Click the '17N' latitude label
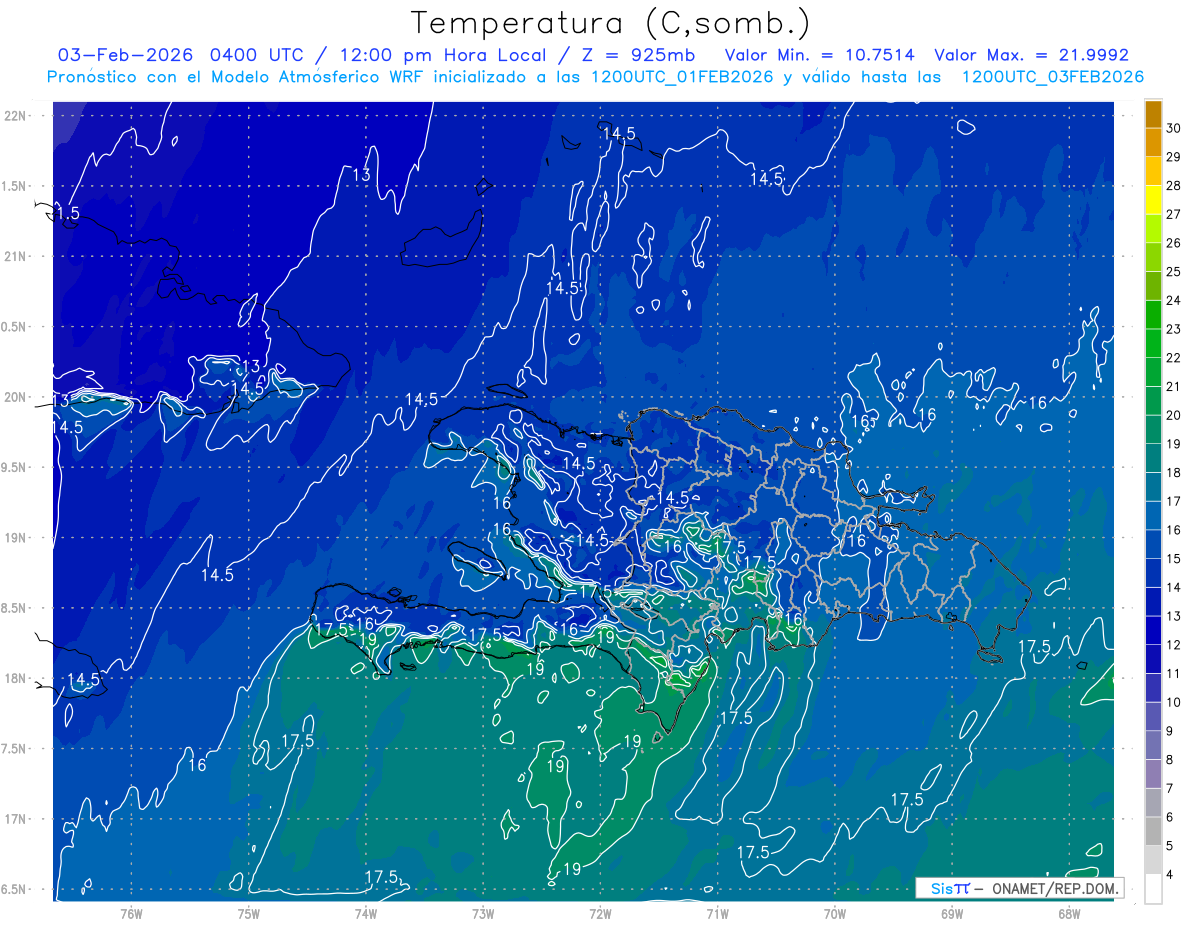 click(14, 819)
